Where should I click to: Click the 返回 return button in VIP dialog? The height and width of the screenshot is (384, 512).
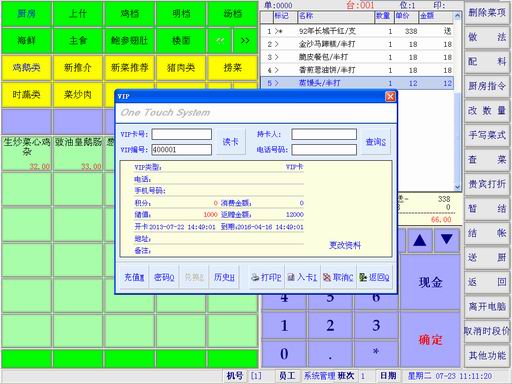tap(374, 277)
